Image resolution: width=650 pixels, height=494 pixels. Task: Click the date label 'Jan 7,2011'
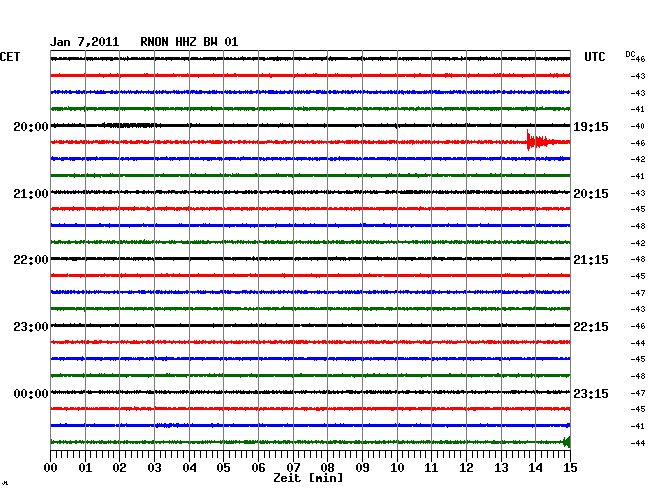click(x=85, y=42)
